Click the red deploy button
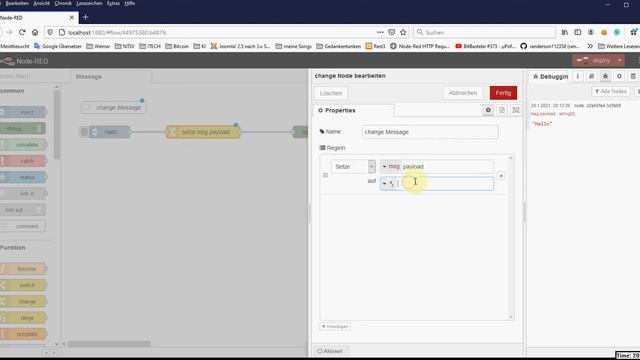640x360 pixels. click(x=594, y=60)
